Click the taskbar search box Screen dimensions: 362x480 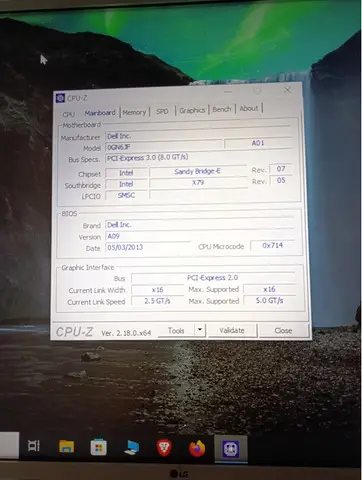(x=9, y=445)
